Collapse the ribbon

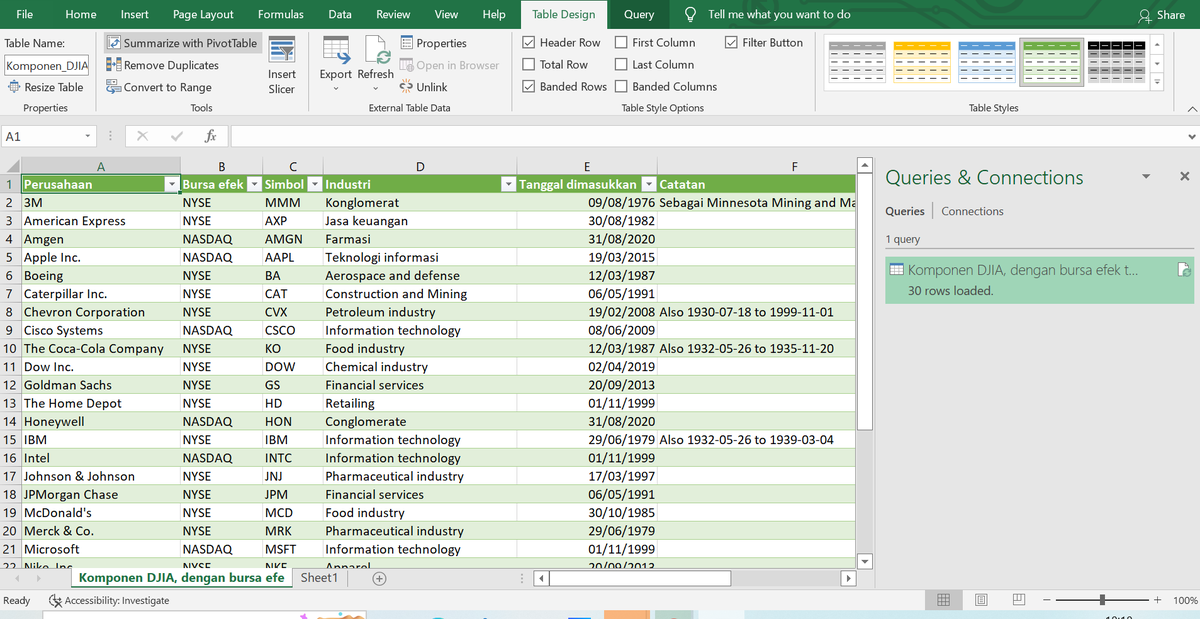(x=1190, y=108)
